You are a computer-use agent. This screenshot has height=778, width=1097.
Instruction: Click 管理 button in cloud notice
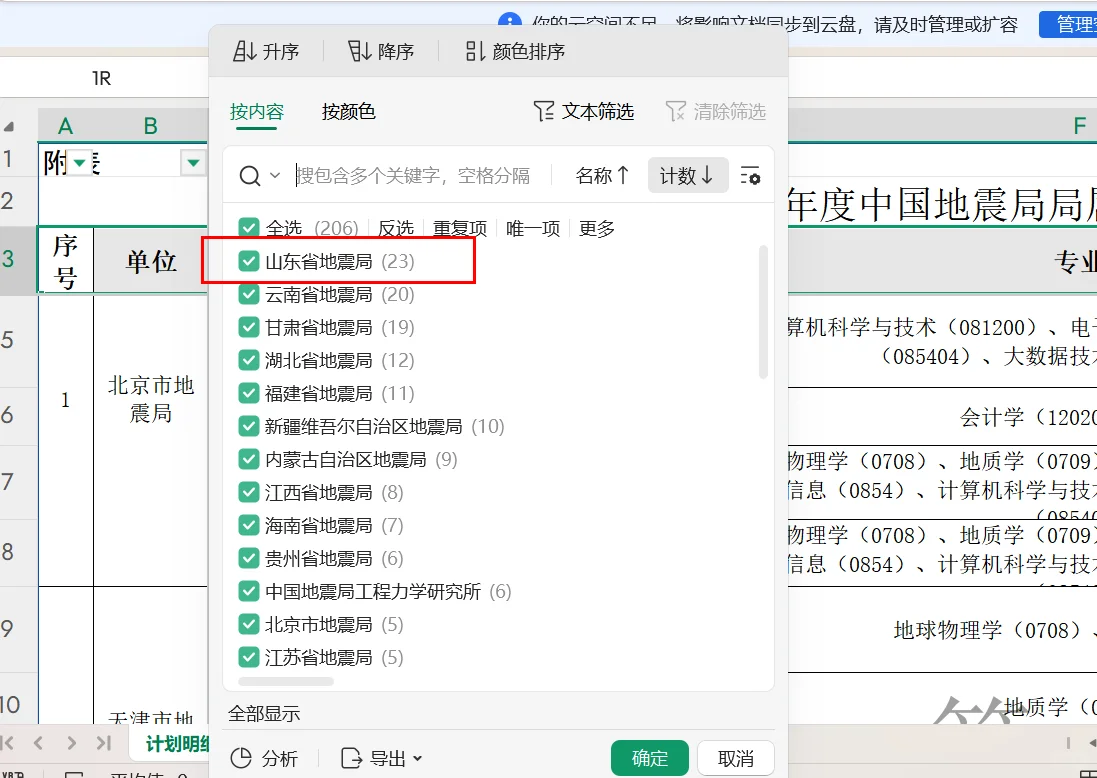pos(1068,24)
